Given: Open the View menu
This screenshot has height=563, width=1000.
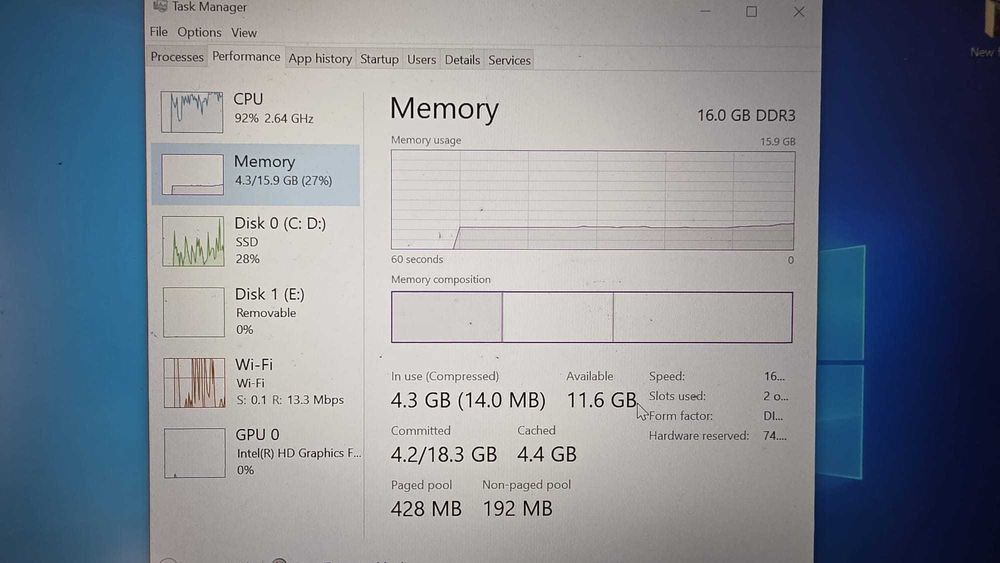Looking at the screenshot, I should 244,32.
